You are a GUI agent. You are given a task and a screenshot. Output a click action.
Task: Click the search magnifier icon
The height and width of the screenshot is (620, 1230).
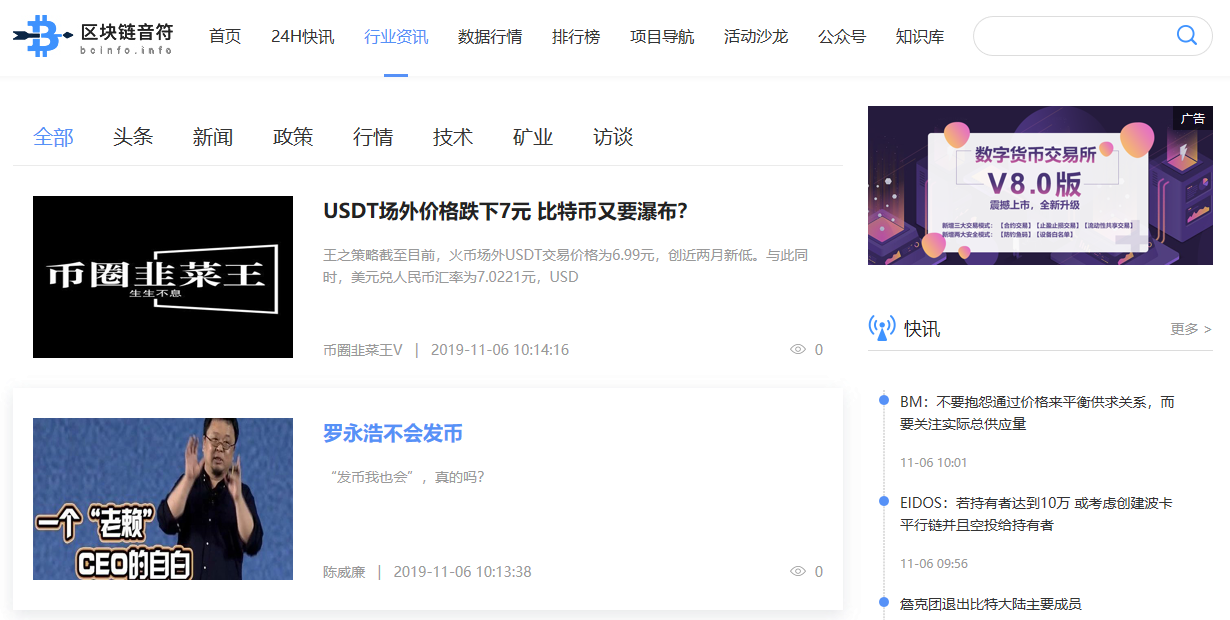(1186, 36)
